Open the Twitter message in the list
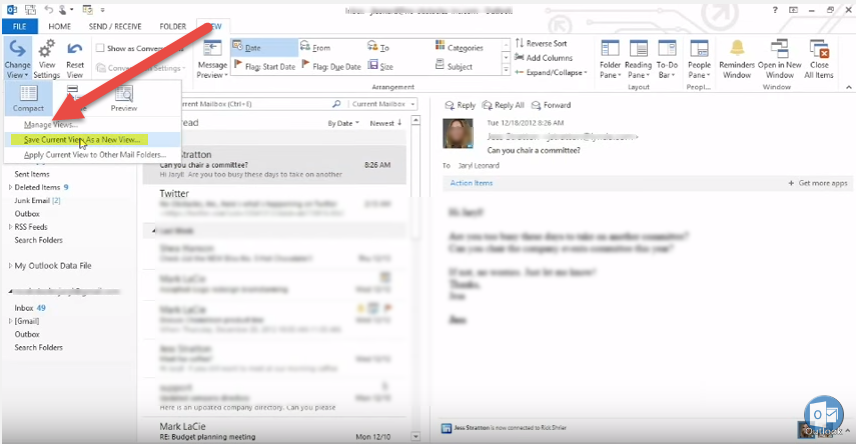The height and width of the screenshot is (444, 856). click(x=275, y=203)
